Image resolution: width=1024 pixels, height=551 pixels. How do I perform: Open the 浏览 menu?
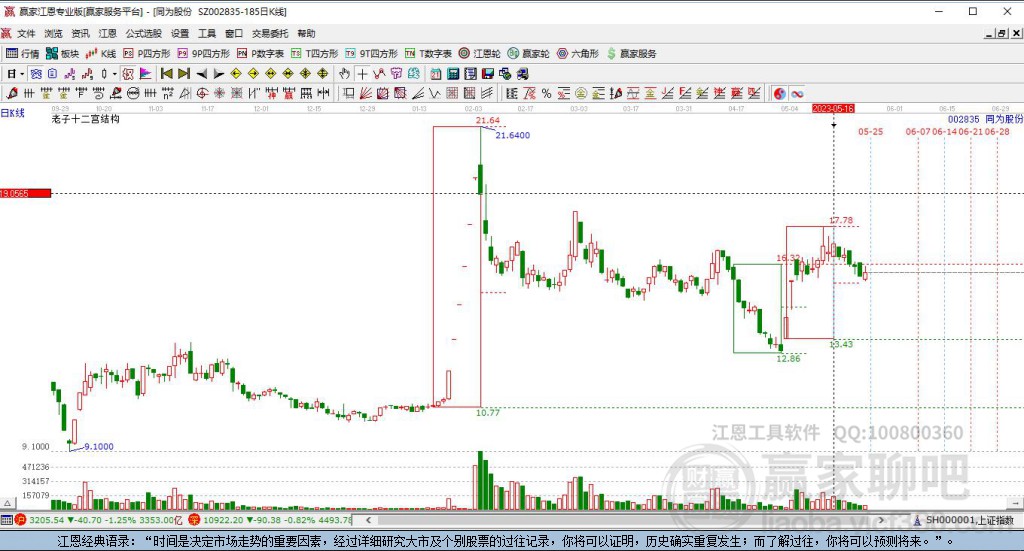point(54,33)
